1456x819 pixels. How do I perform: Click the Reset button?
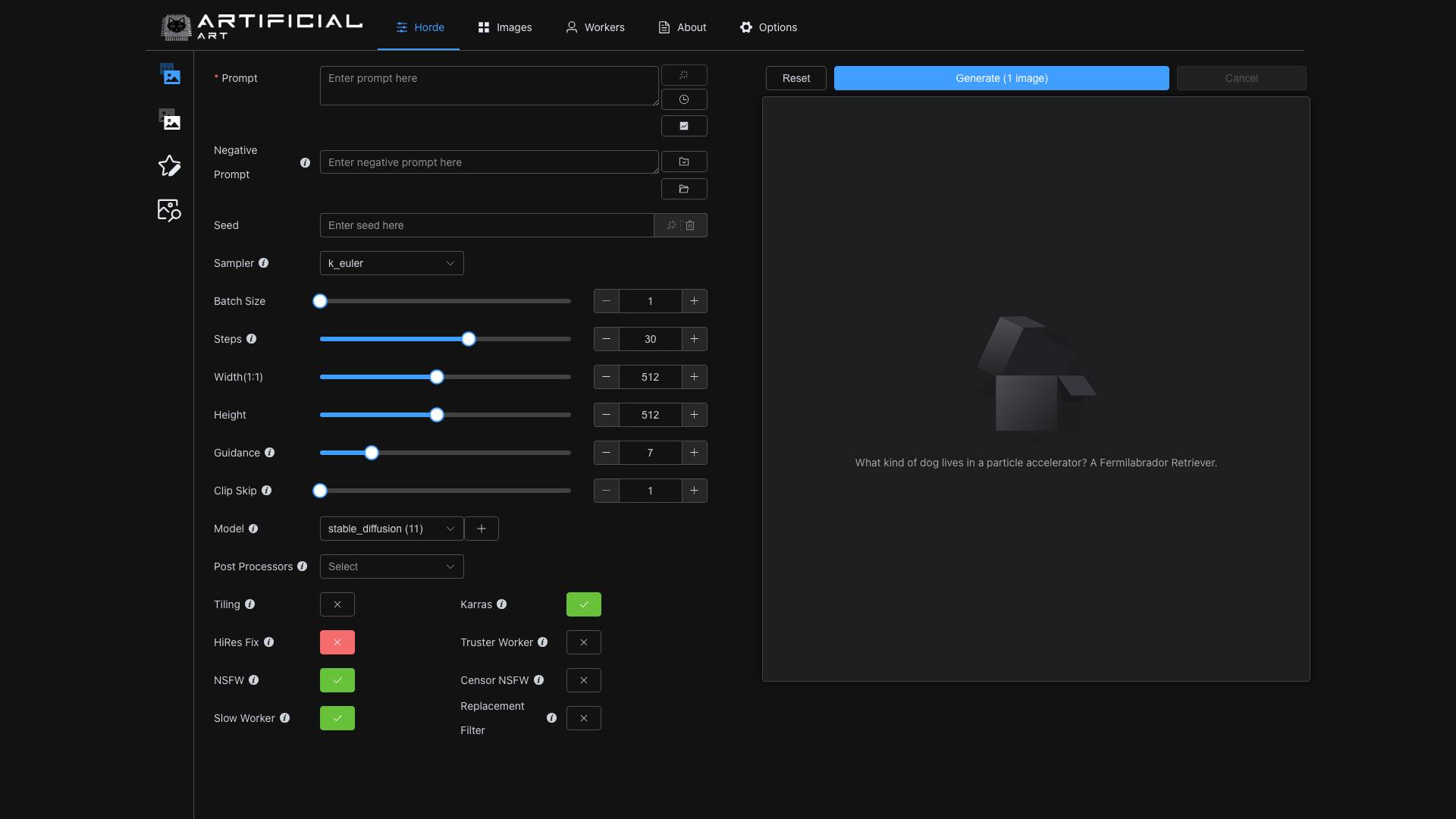point(795,78)
